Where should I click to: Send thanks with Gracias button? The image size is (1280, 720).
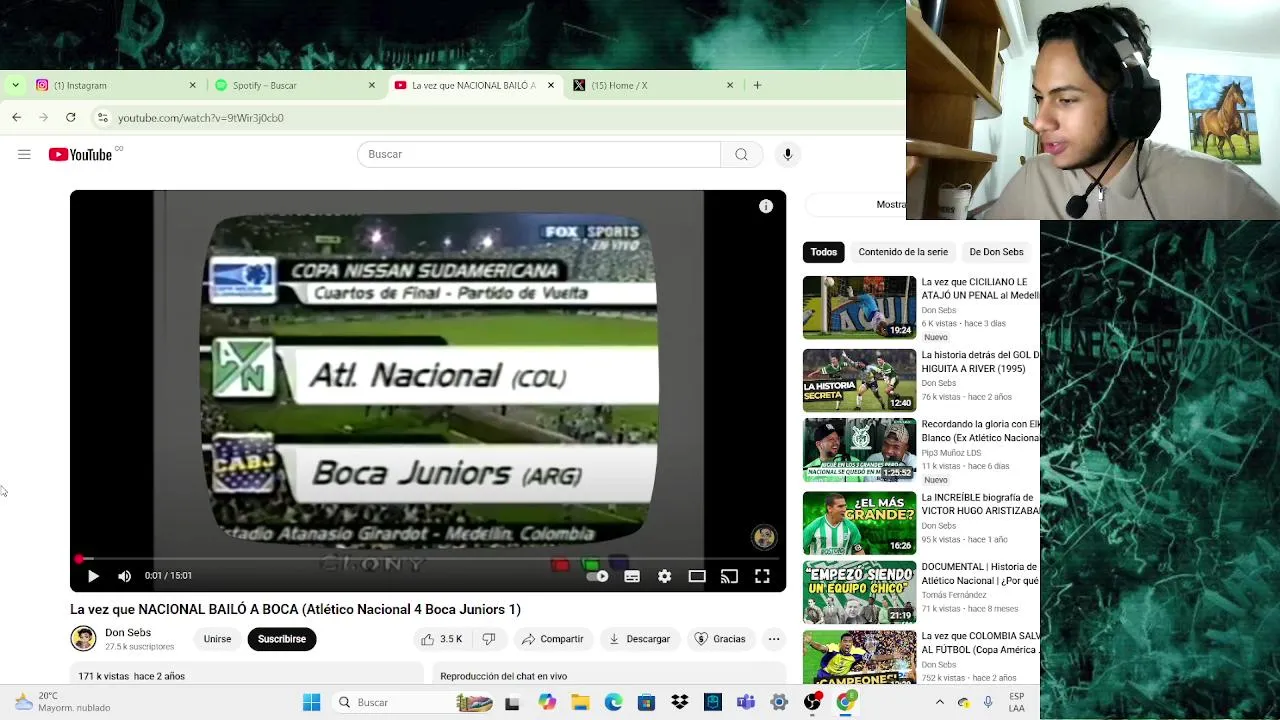coord(720,639)
